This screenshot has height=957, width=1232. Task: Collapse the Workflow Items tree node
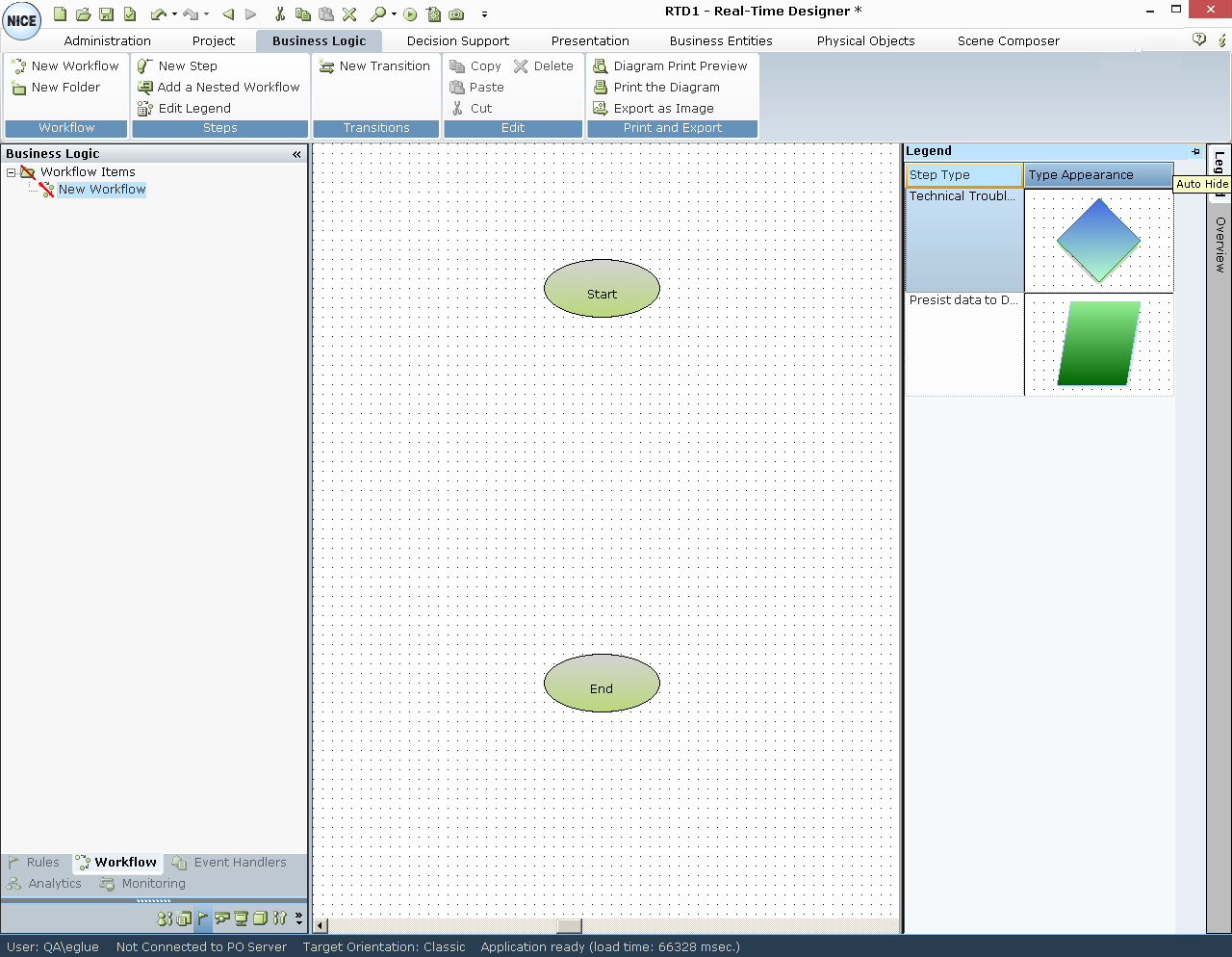click(12, 172)
